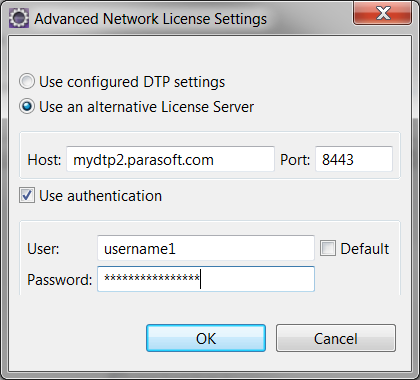Click the Port: label
The width and height of the screenshot is (420, 380).
295,160
